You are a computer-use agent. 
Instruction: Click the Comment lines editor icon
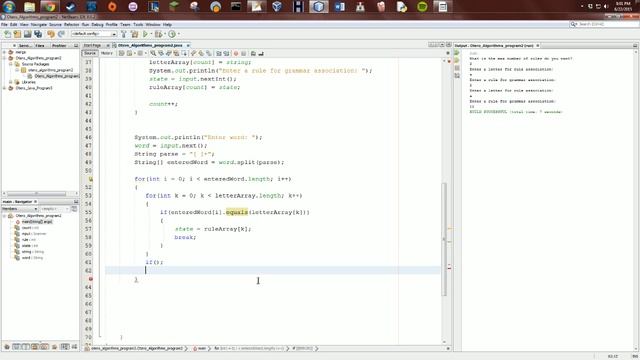click(253, 53)
